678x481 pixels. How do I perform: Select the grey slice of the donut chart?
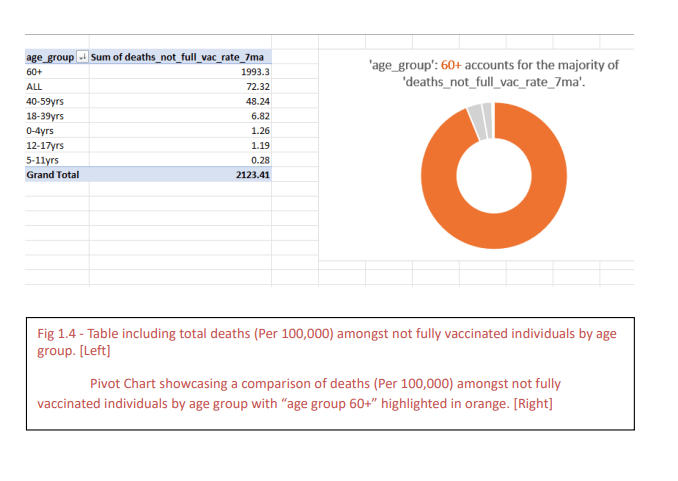click(x=479, y=120)
